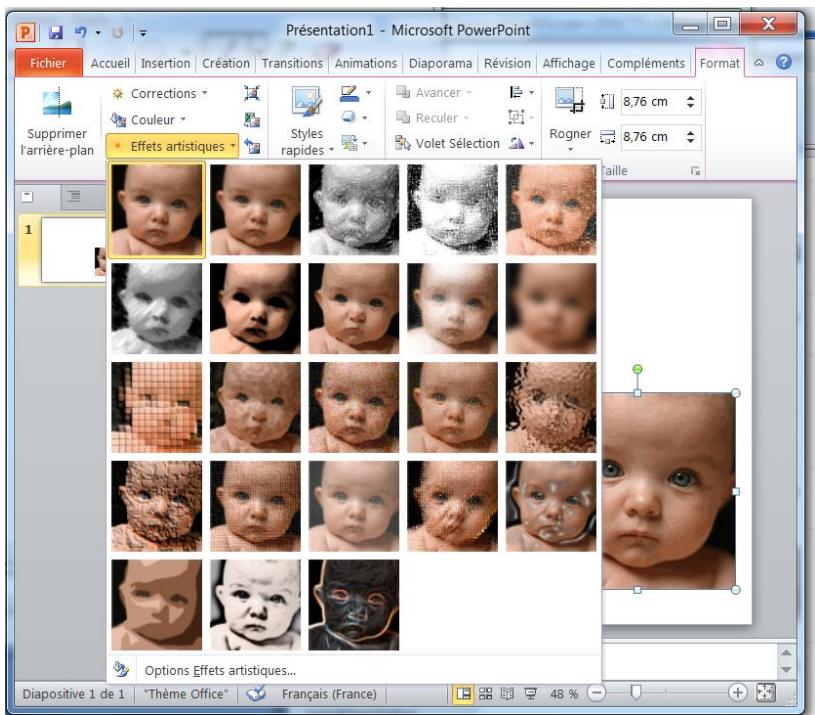Click the Avancer button
This screenshot has height=715, width=815.
coord(433,92)
